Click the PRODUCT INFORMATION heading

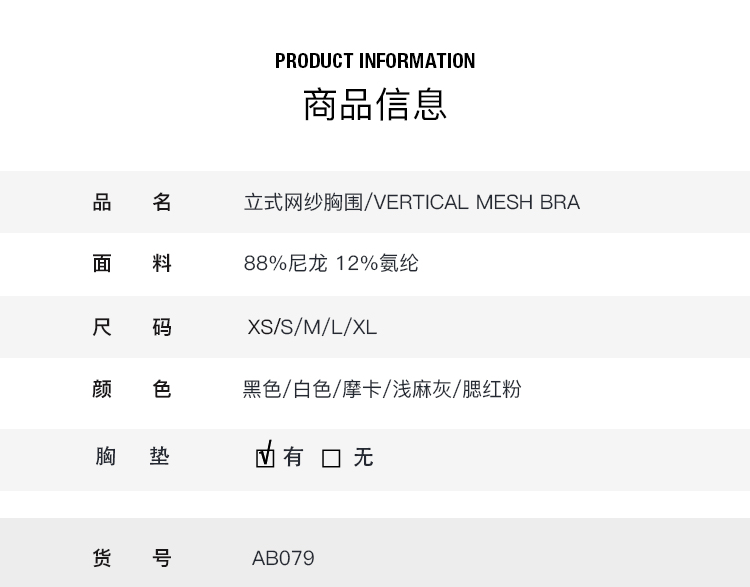click(x=375, y=61)
